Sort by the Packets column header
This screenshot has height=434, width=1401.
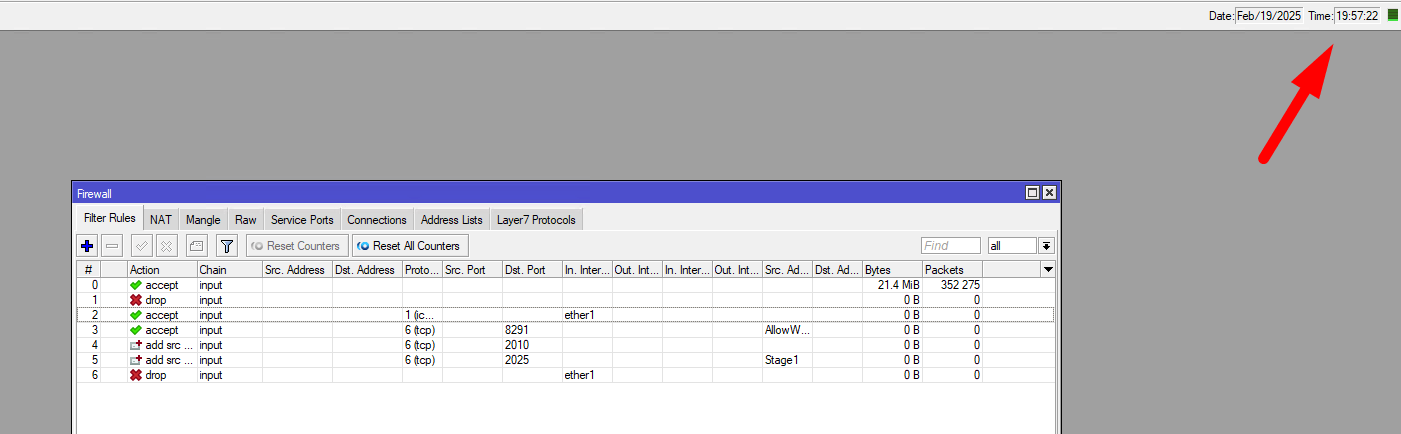click(x=952, y=270)
